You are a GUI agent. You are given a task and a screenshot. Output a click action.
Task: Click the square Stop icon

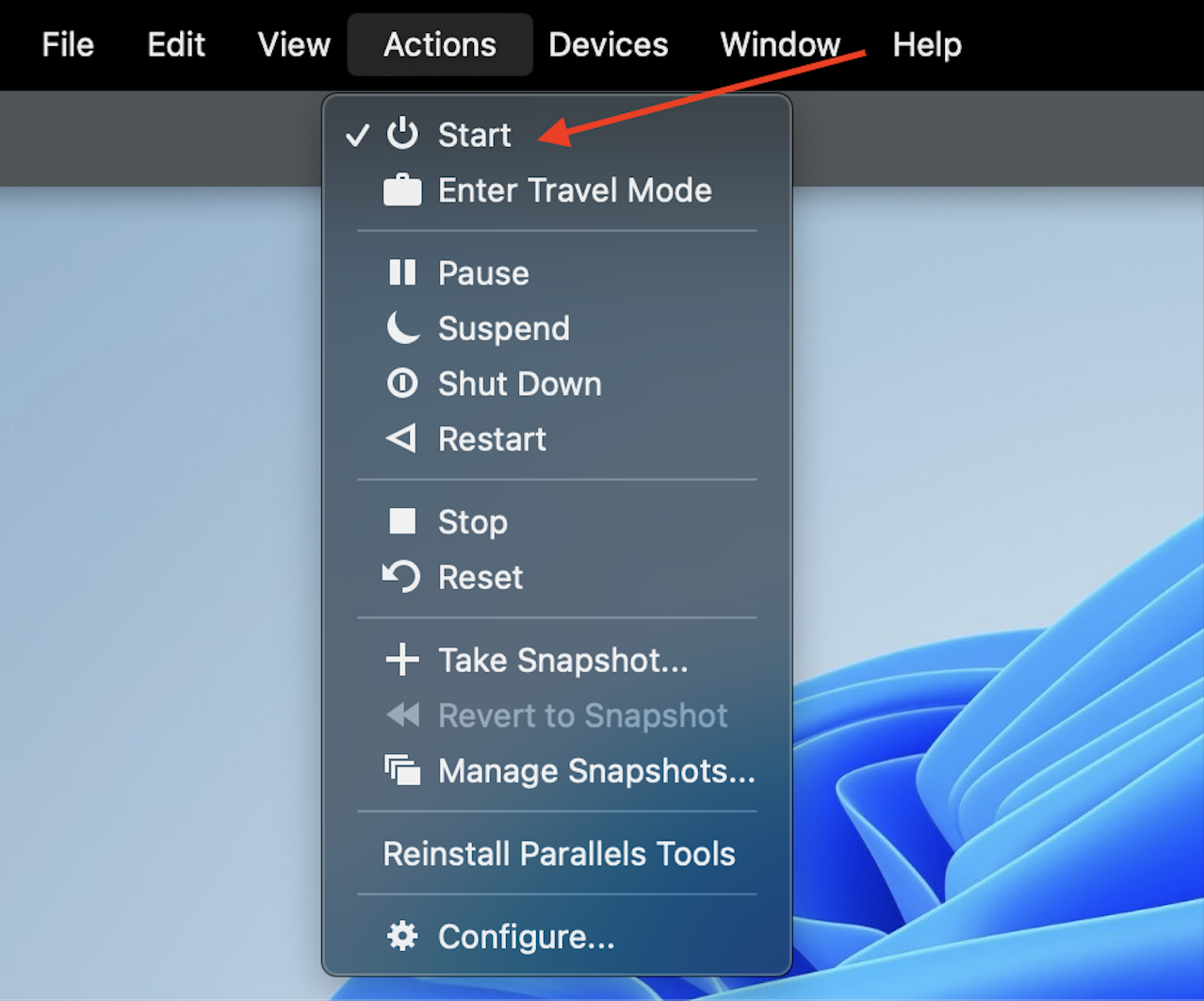(x=402, y=521)
